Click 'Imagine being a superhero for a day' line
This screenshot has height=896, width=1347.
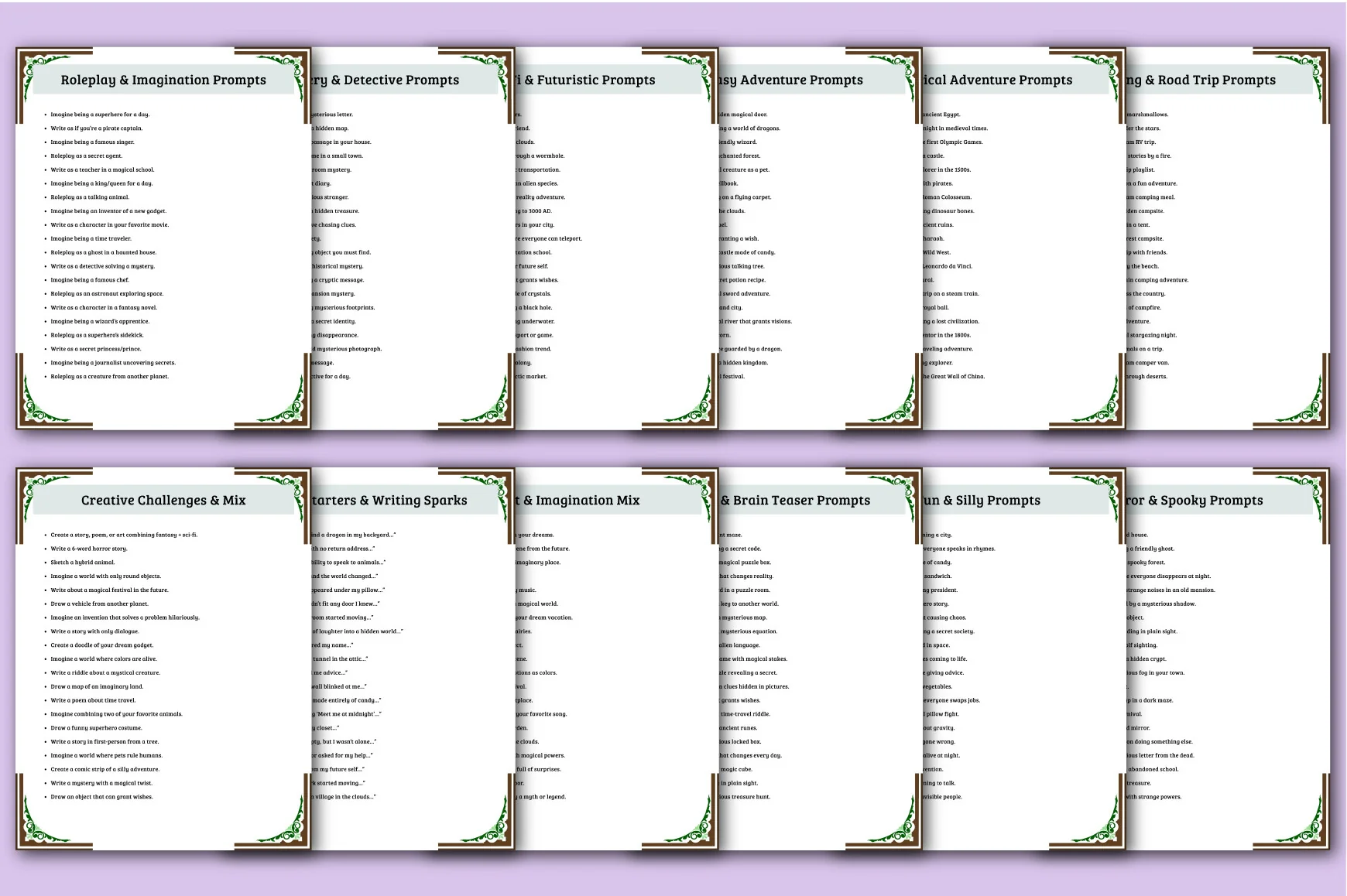(100, 115)
